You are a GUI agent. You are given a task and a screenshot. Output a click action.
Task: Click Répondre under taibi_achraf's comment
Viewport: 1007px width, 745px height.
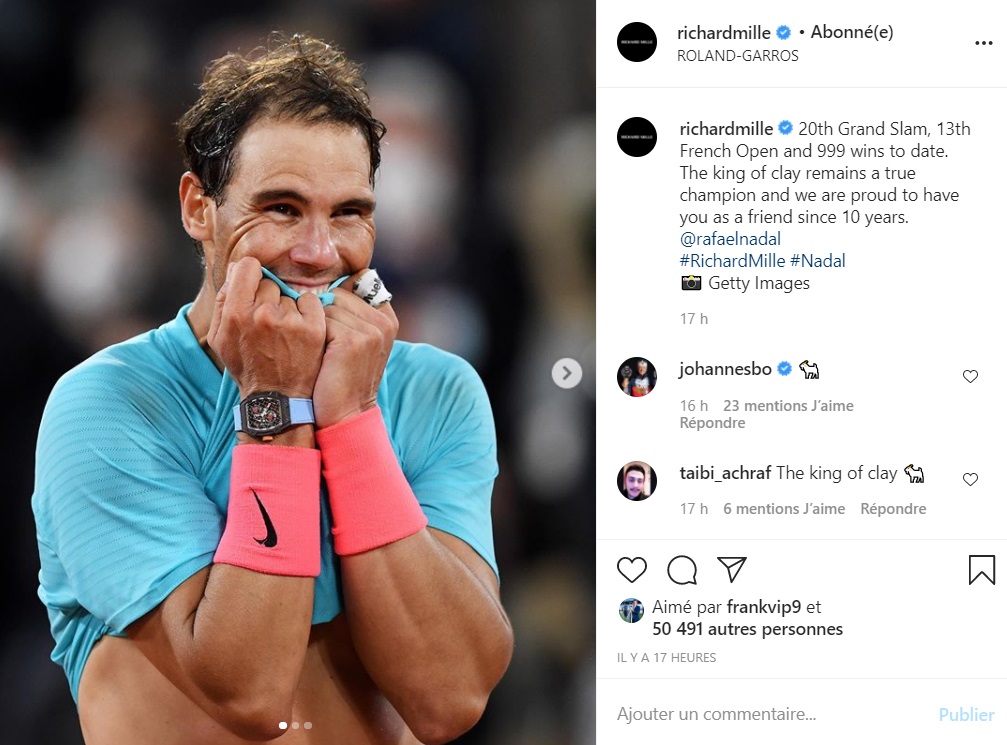coord(893,509)
